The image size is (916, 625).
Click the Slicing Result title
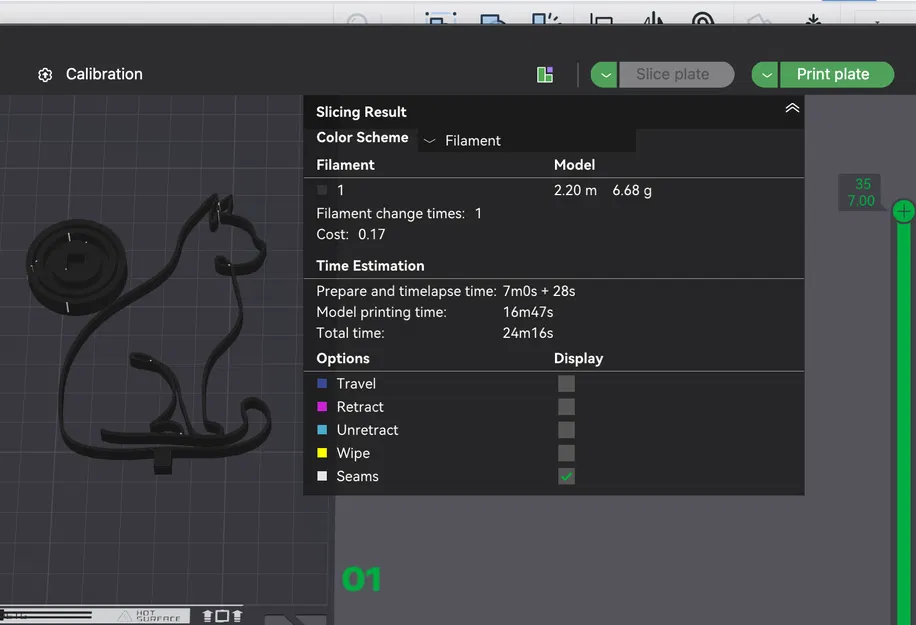[361, 112]
